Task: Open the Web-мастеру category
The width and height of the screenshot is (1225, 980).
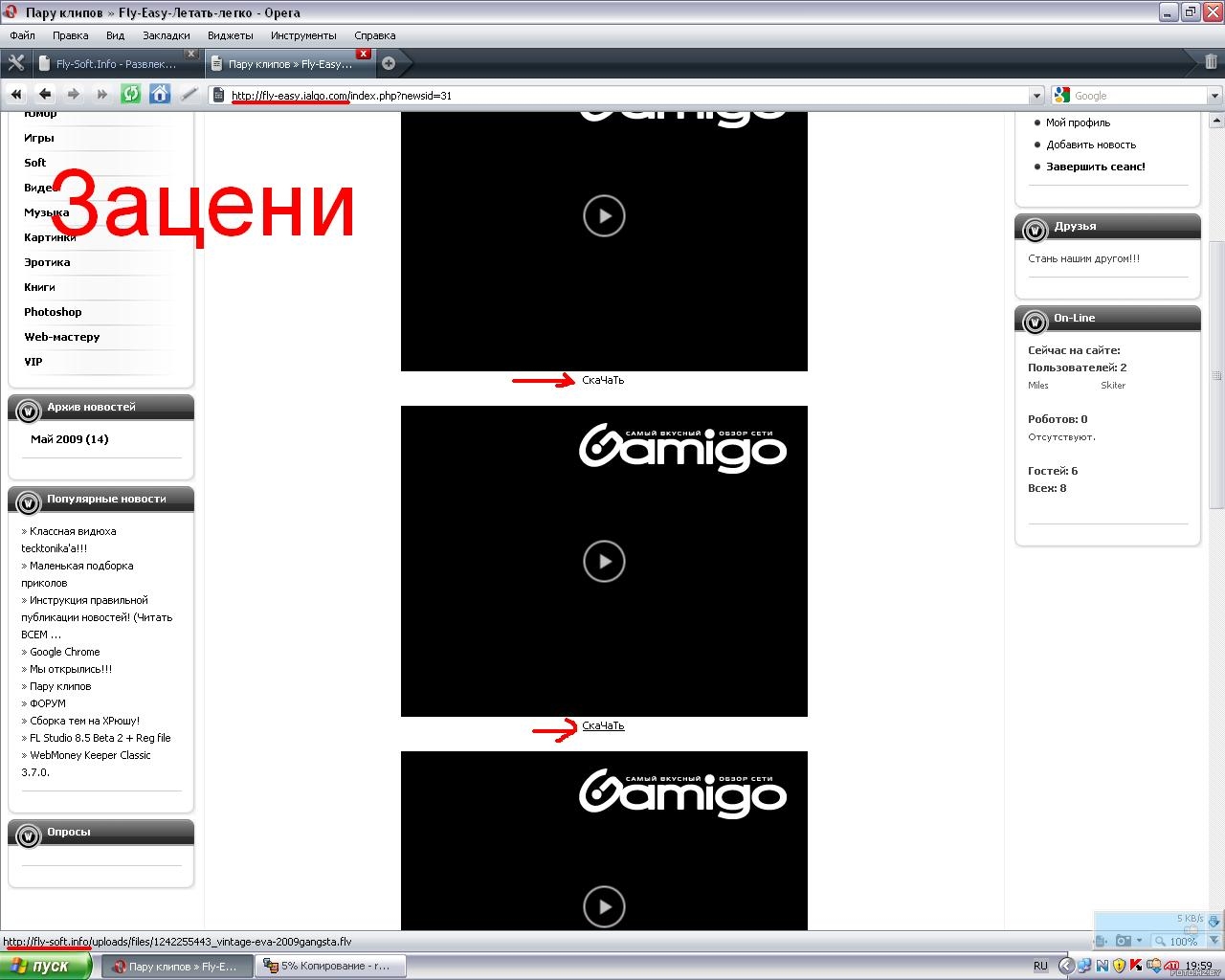Action: 62,337
